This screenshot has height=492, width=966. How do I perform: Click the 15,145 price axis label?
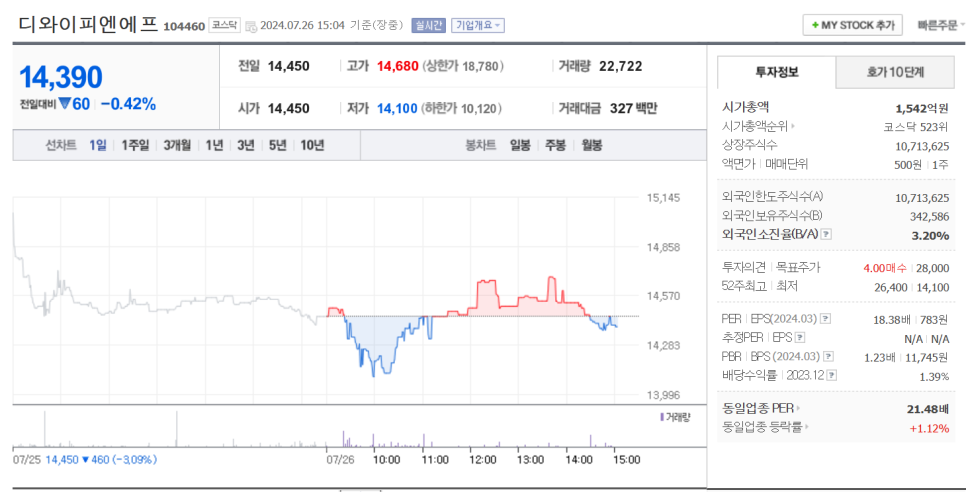(663, 198)
